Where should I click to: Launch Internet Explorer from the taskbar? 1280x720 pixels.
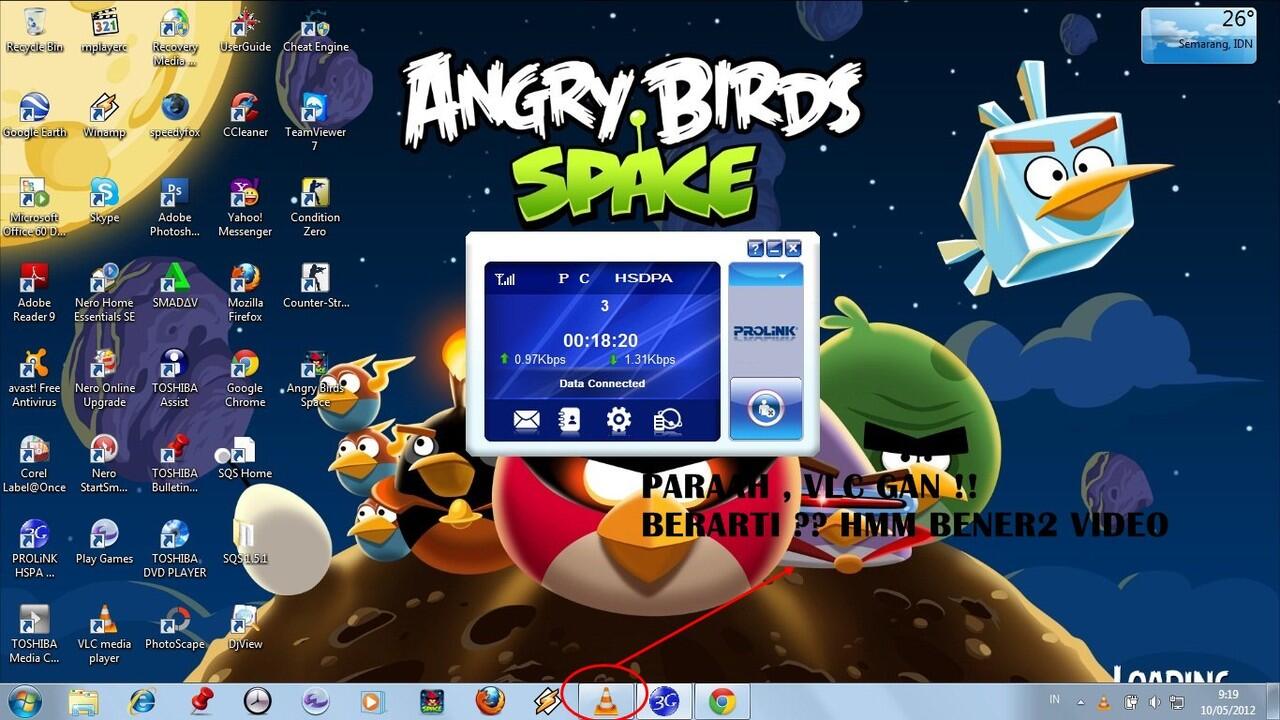(x=142, y=702)
